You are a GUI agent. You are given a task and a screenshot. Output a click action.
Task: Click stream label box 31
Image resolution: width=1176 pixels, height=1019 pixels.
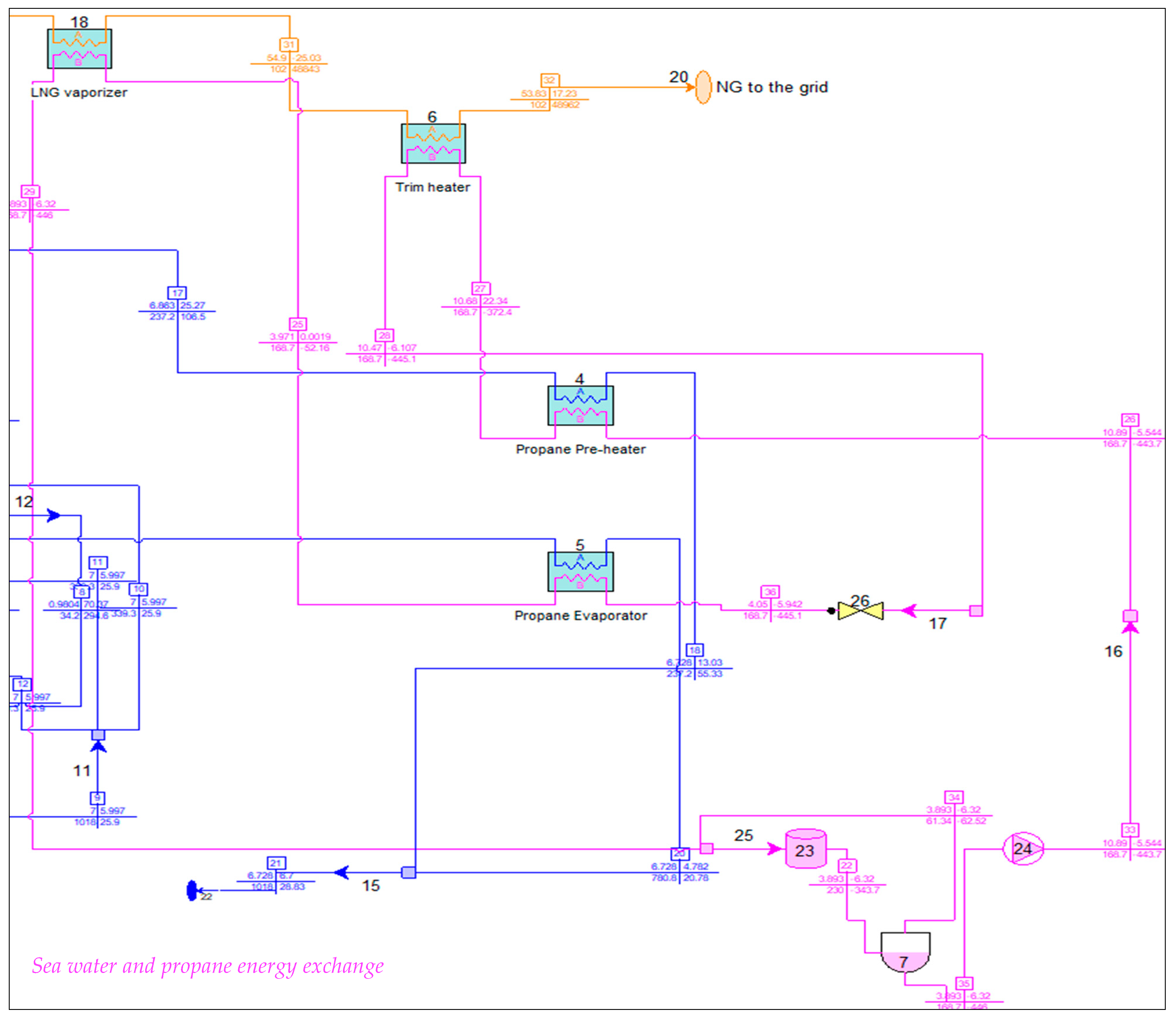289,44
